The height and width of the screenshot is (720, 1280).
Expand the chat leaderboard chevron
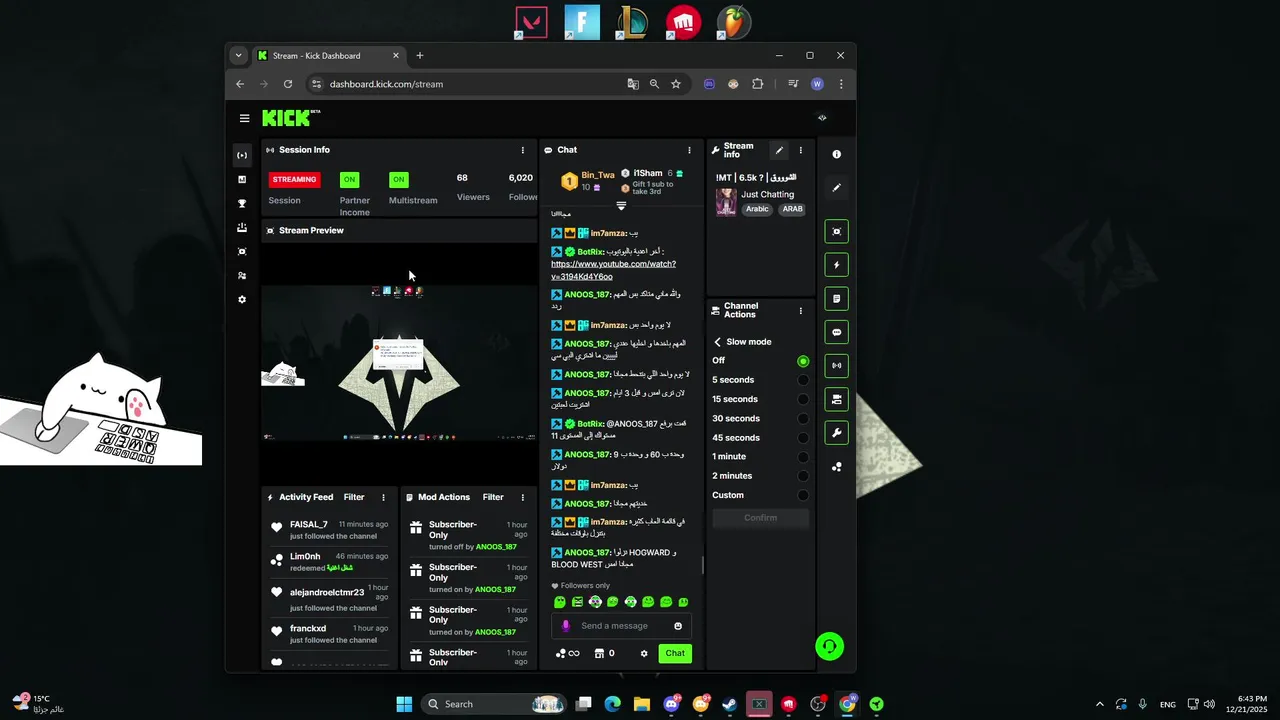(x=621, y=206)
